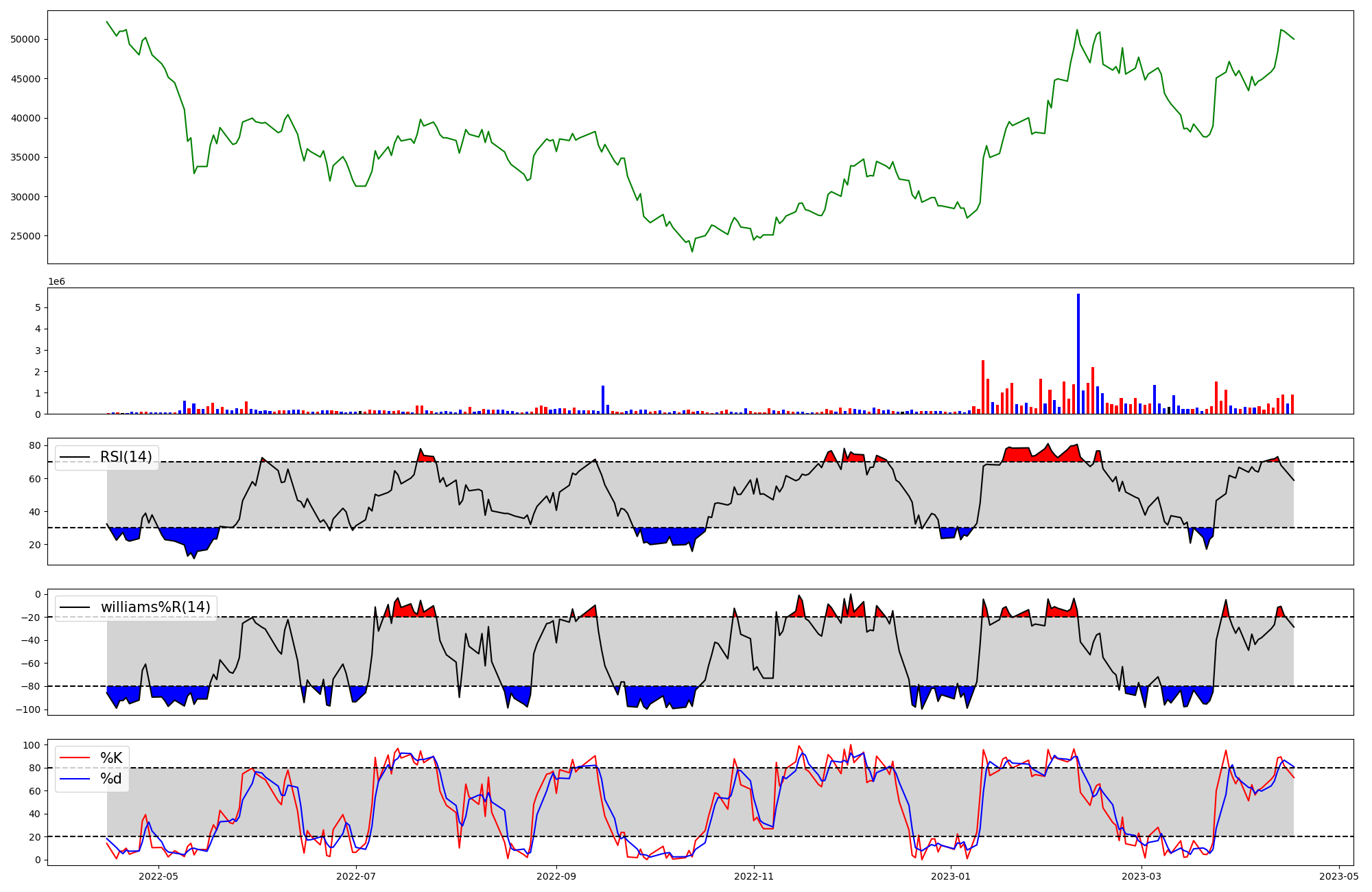The image size is (1372, 892).
Task: Click the 2022-05 x-axis date label
Action: click(158, 876)
